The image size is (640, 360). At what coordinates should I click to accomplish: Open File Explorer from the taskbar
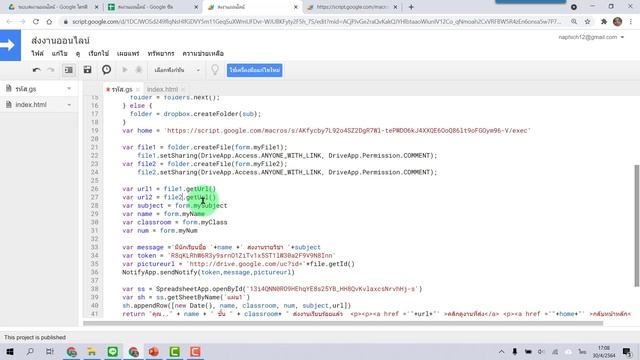92,351
